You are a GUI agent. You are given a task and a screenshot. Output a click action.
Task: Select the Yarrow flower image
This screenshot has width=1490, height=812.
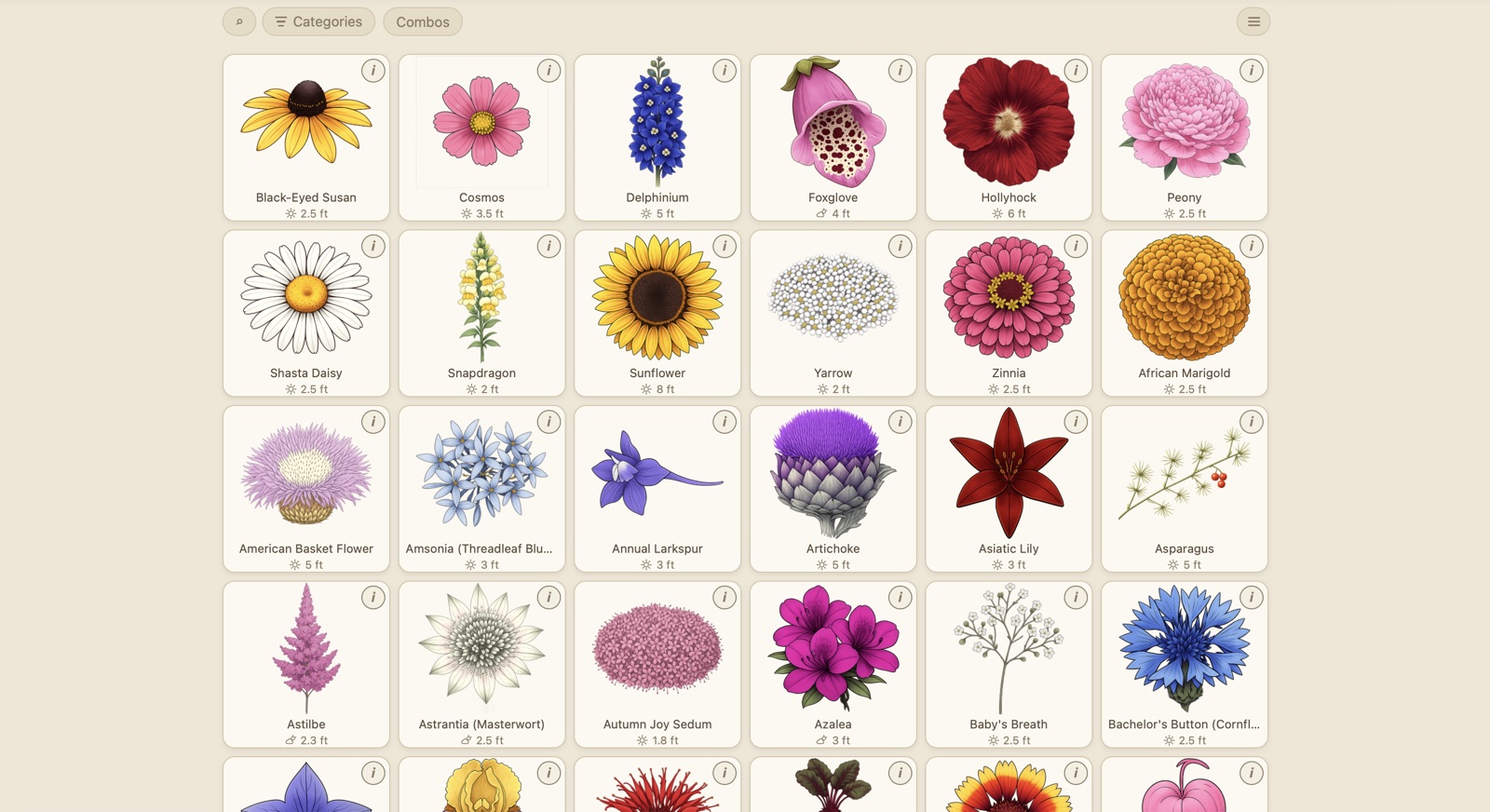click(833, 298)
